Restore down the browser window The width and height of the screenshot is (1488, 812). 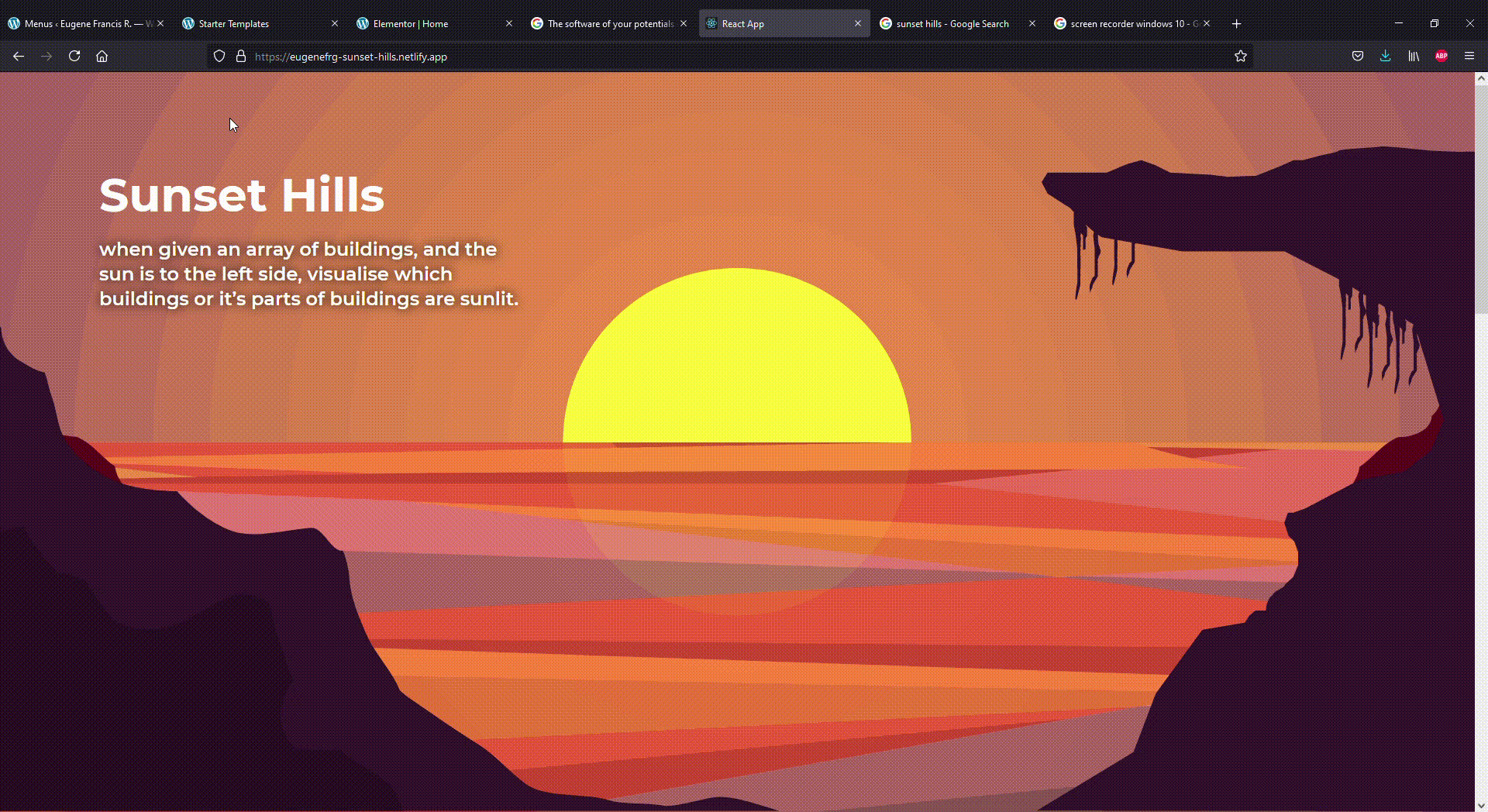coord(1435,23)
